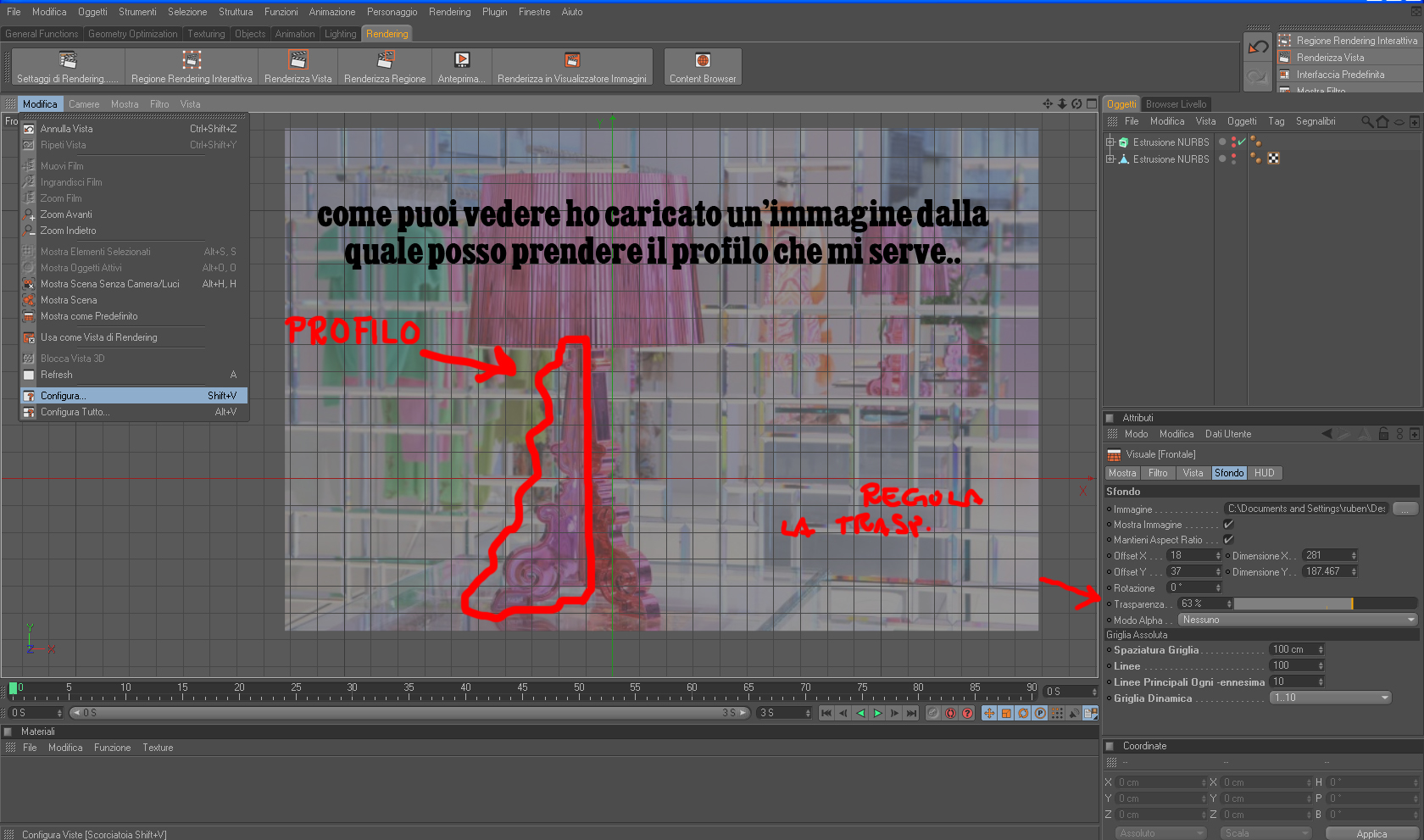The width and height of the screenshot is (1424, 840).
Task: Toggle the Mostra Immagine checkbox
Action: click(x=1228, y=525)
